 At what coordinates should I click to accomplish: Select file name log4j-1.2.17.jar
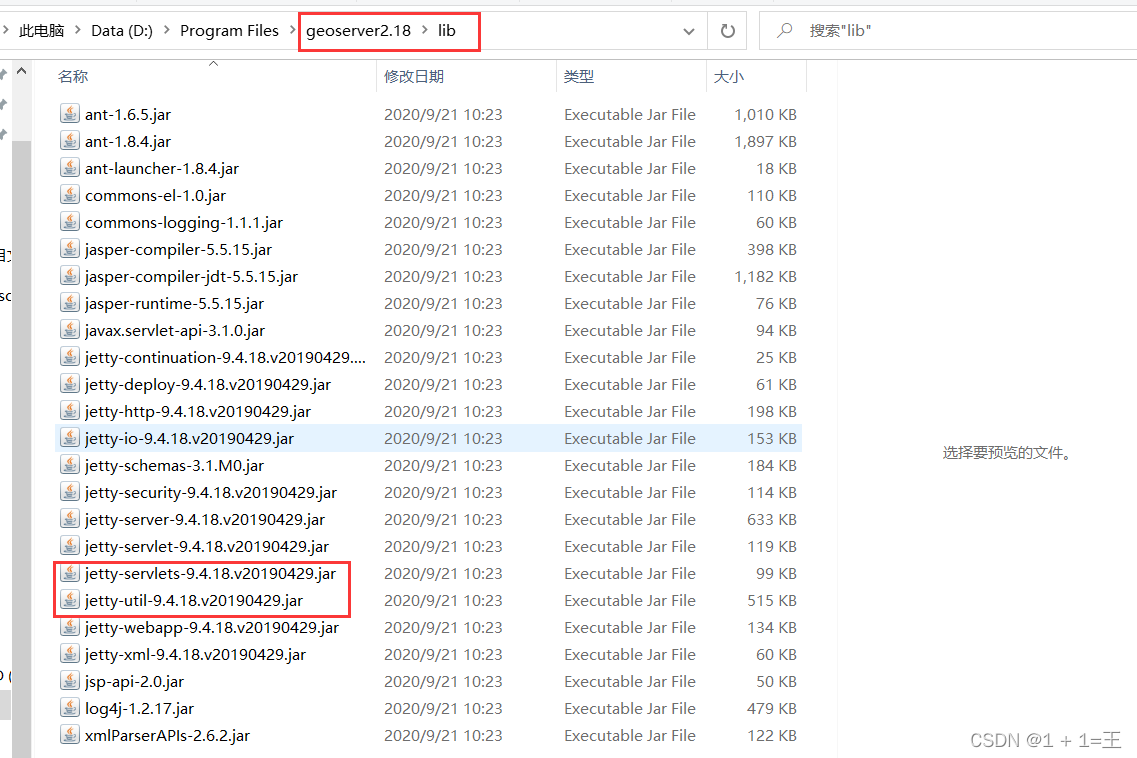tap(139, 709)
